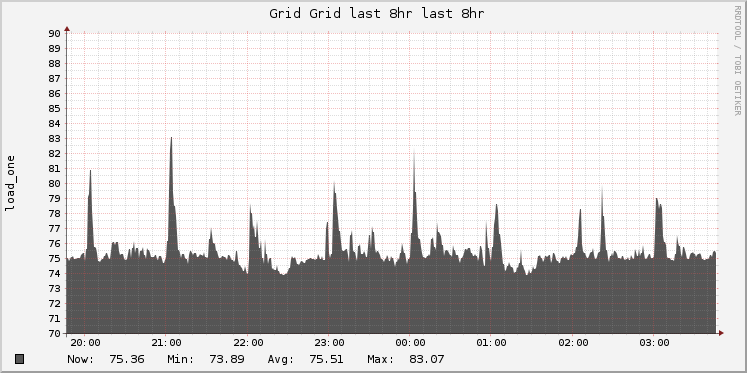
Task: Click the 70 label on y-axis
Action: [54, 333]
